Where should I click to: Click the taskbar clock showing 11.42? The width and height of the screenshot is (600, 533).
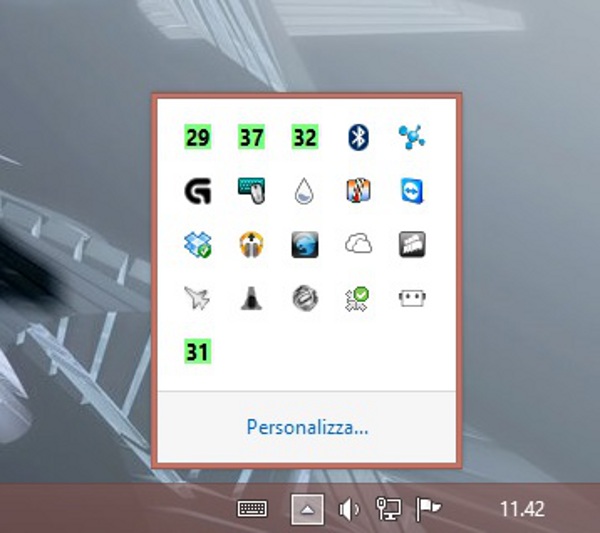tap(522, 509)
